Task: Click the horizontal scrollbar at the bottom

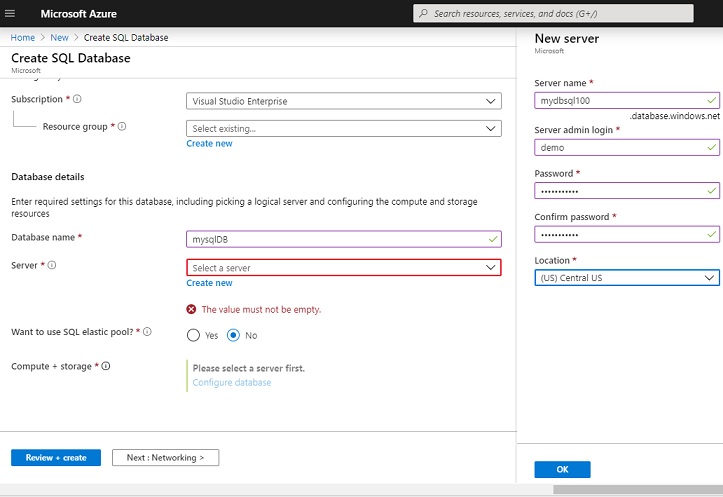Action: tap(638, 489)
